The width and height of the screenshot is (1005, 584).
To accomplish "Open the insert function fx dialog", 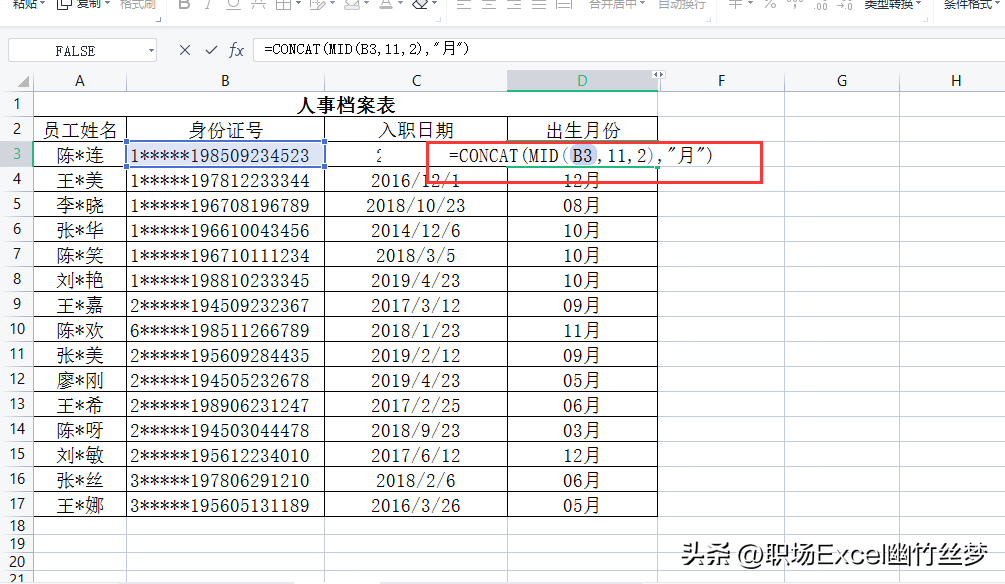I will point(237,50).
